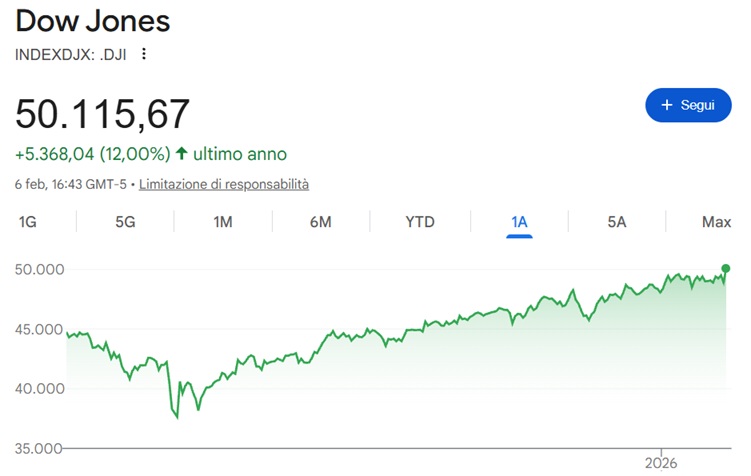This screenshot has height=476, width=751.
Task: Click the green up arrow next to ultimo anno
Action: 181,154
